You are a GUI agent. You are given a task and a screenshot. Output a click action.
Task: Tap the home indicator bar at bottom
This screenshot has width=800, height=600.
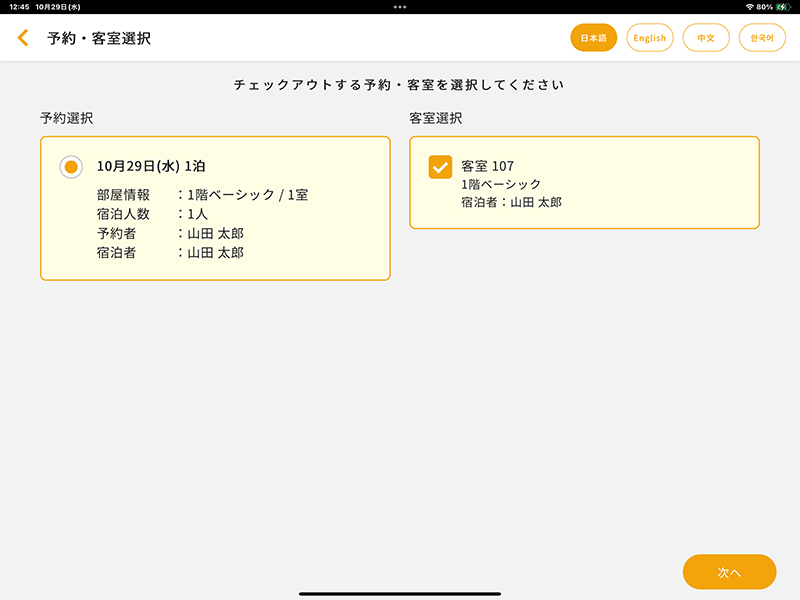point(400,592)
